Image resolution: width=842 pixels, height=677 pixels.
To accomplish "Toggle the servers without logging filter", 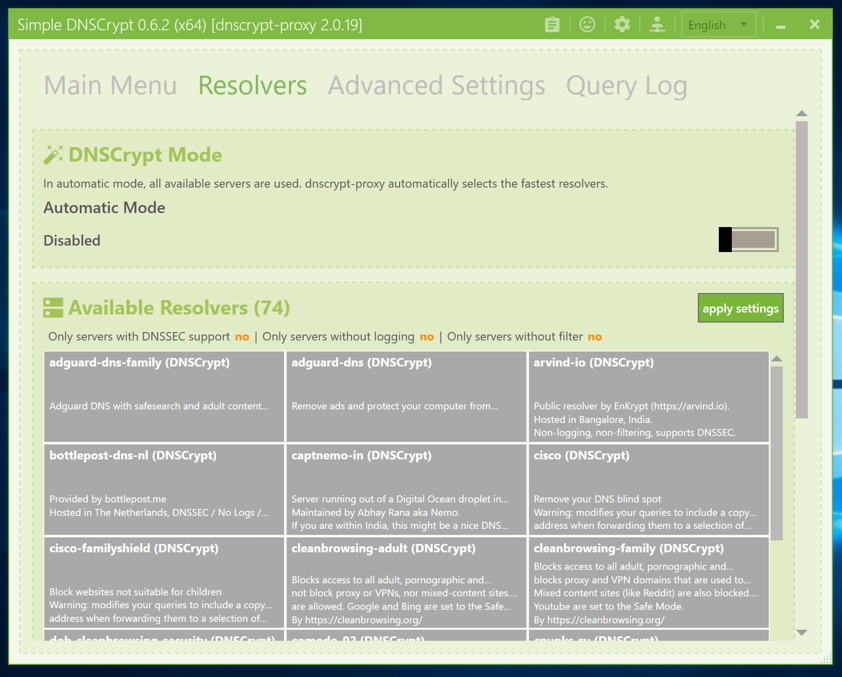I will point(427,337).
